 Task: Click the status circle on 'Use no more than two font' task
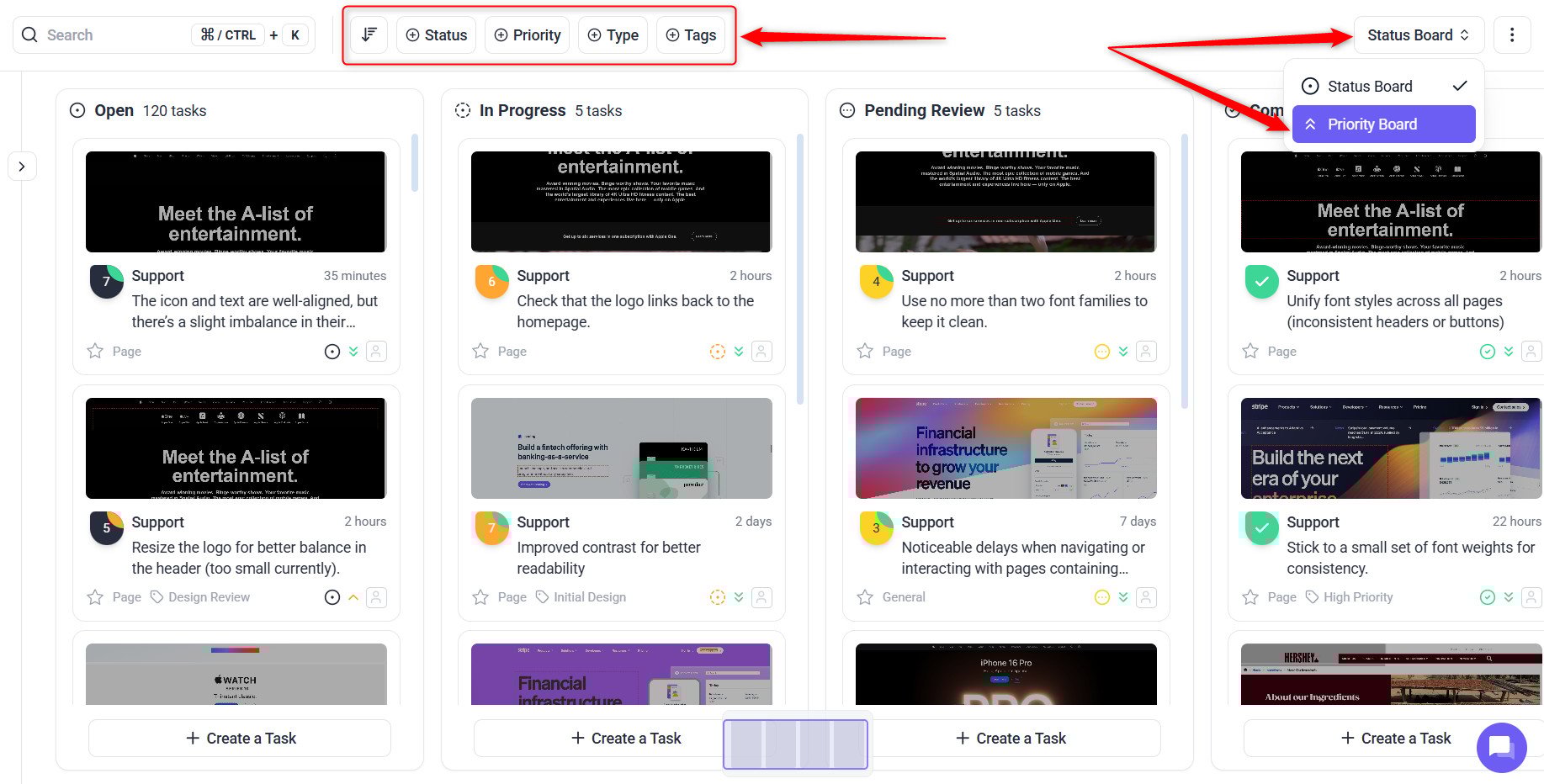coord(1101,352)
